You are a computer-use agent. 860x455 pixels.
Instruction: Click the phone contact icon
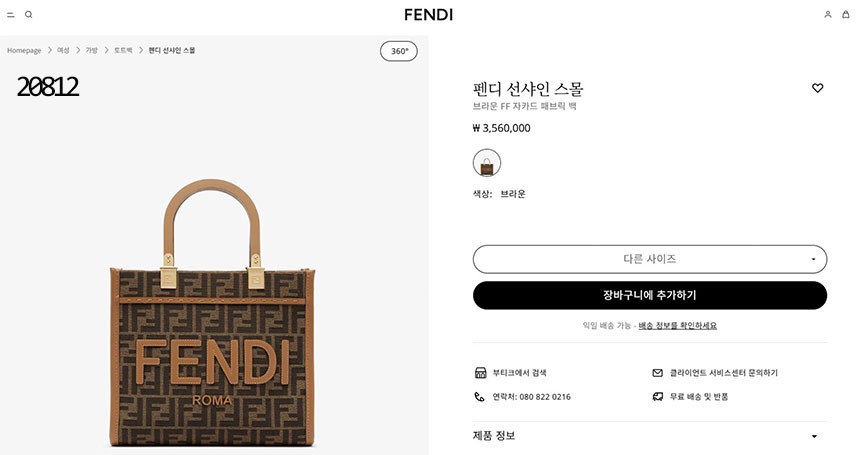pyautogui.click(x=480, y=397)
